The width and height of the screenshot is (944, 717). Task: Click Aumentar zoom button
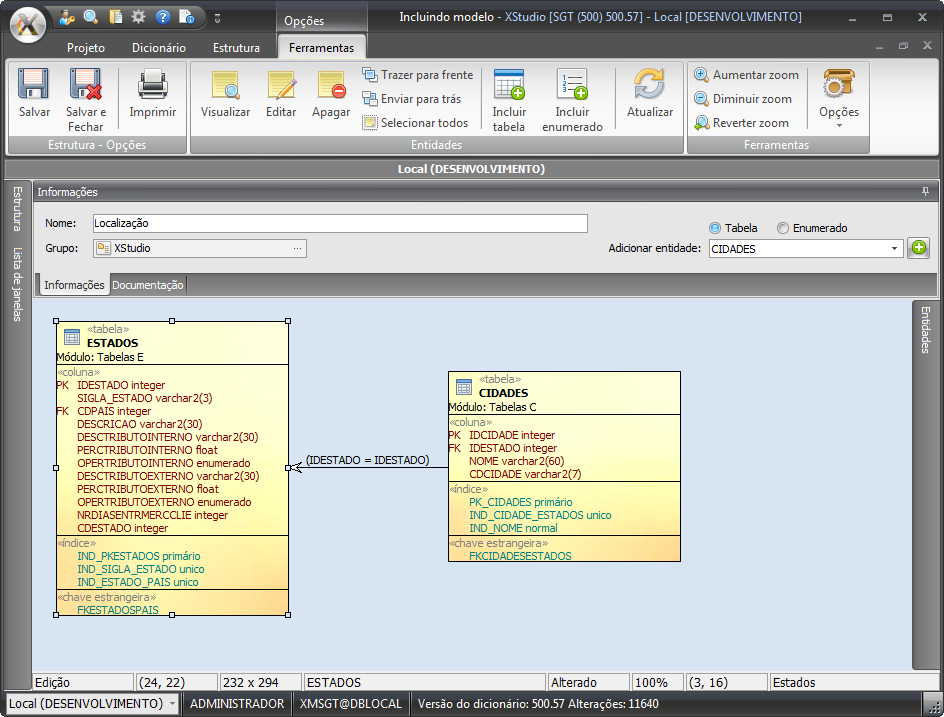[746, 75]
